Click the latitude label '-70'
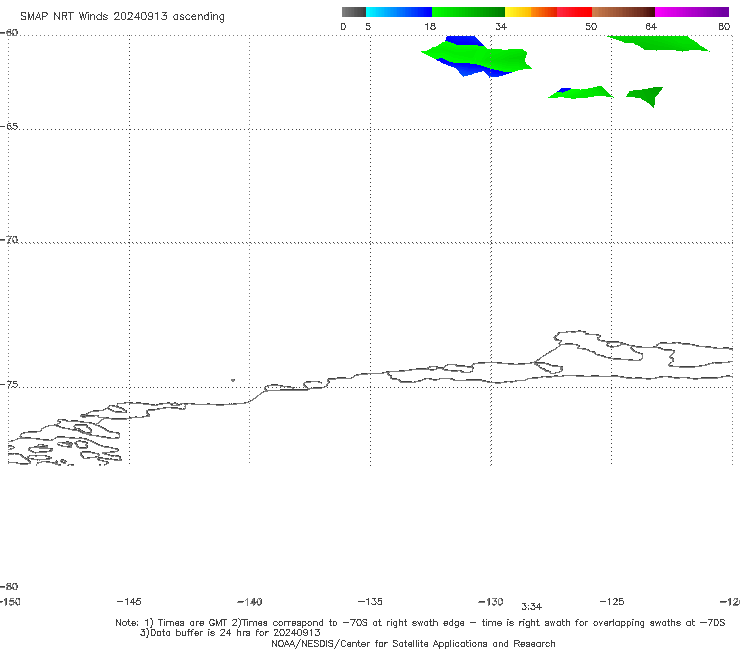 tap(9, 240)
